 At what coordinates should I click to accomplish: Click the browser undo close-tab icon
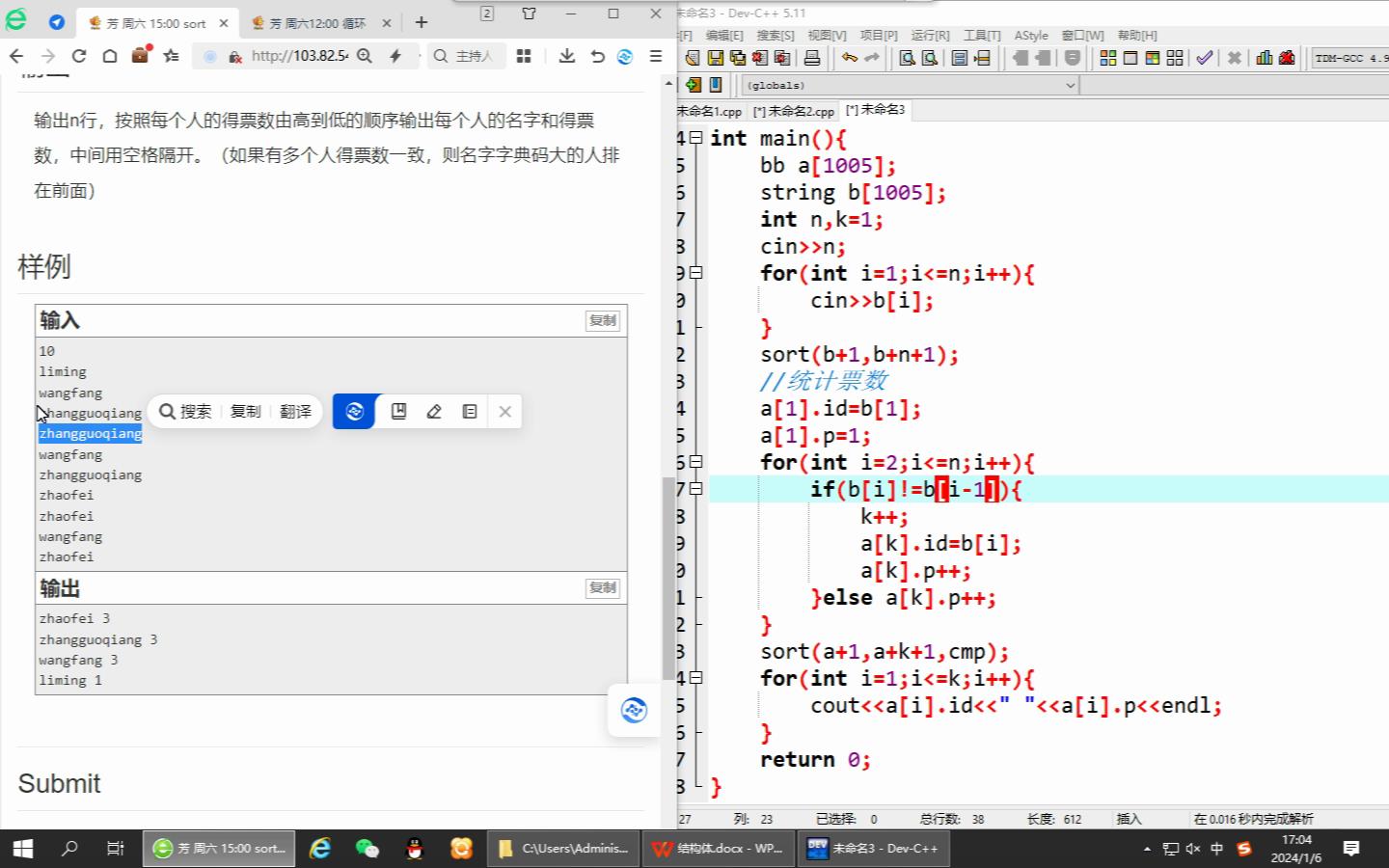click(x=597, y=56)
